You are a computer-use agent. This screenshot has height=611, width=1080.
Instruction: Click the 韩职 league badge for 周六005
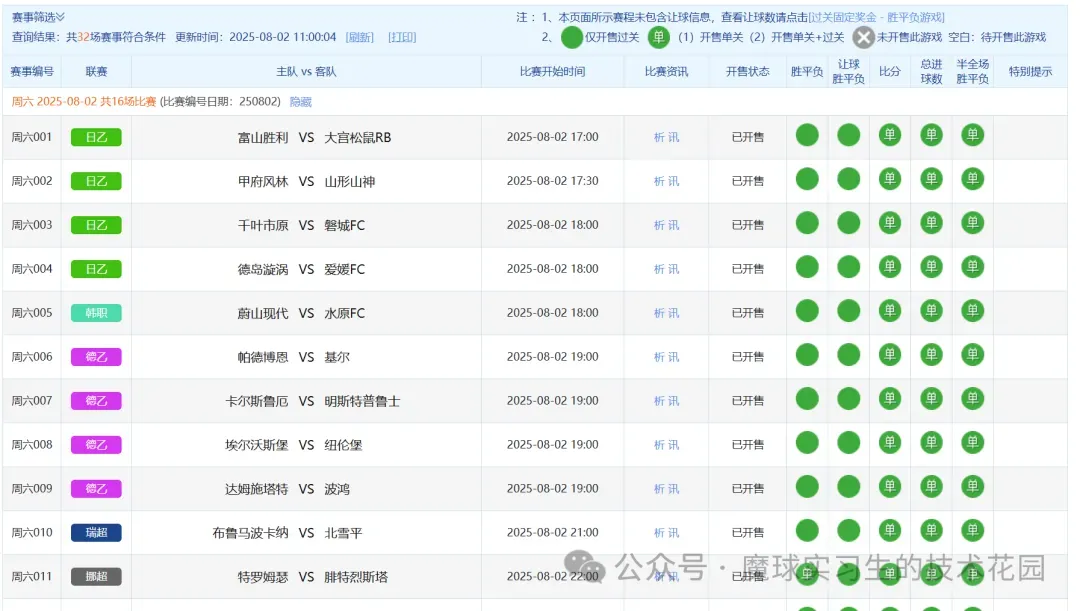click(x=96, y=313)
